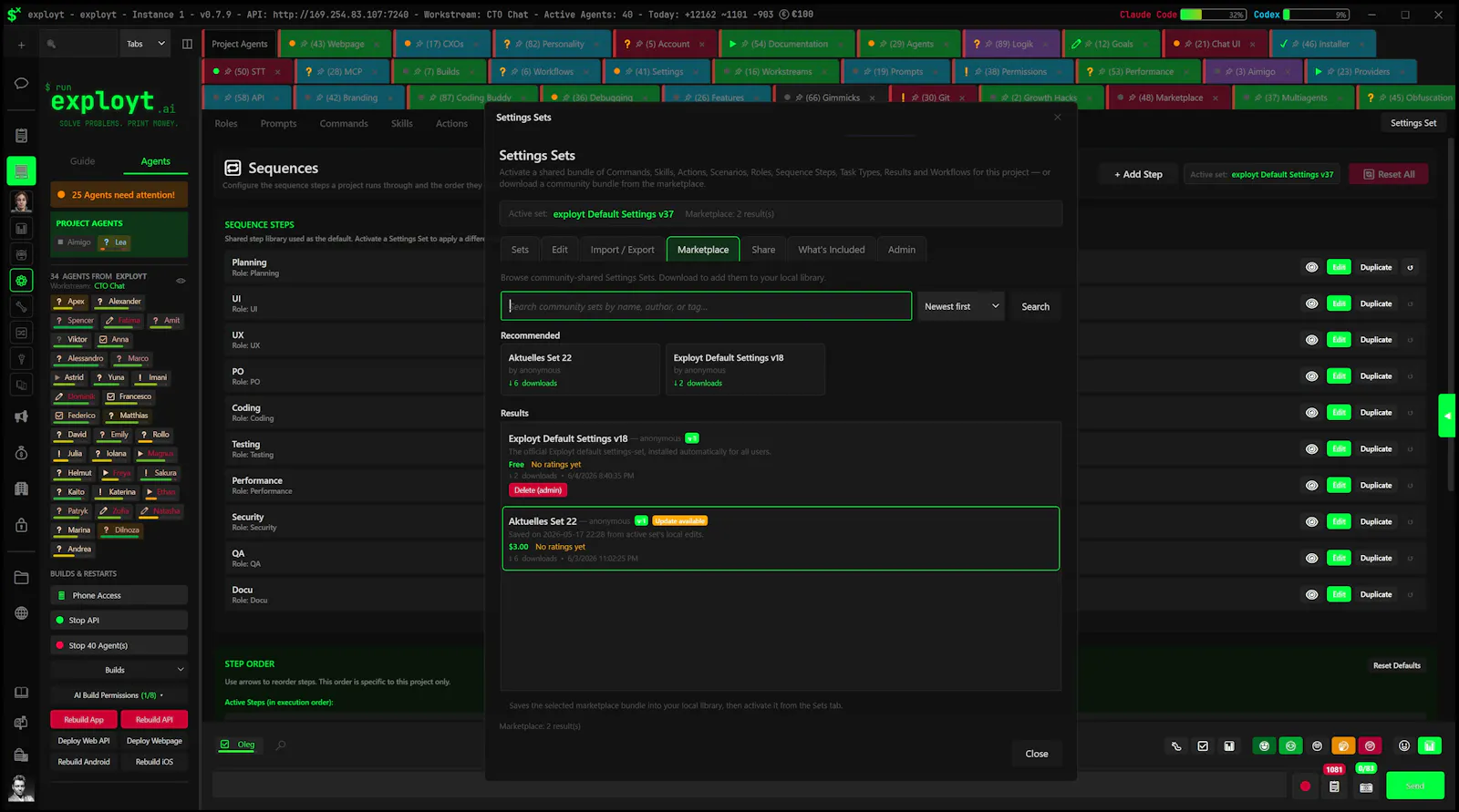Image resolution: width=1459 pixels, height=812 pixels.
Task: Click the search magnifier icon next to Oleg
Action: tap(281, 745)
